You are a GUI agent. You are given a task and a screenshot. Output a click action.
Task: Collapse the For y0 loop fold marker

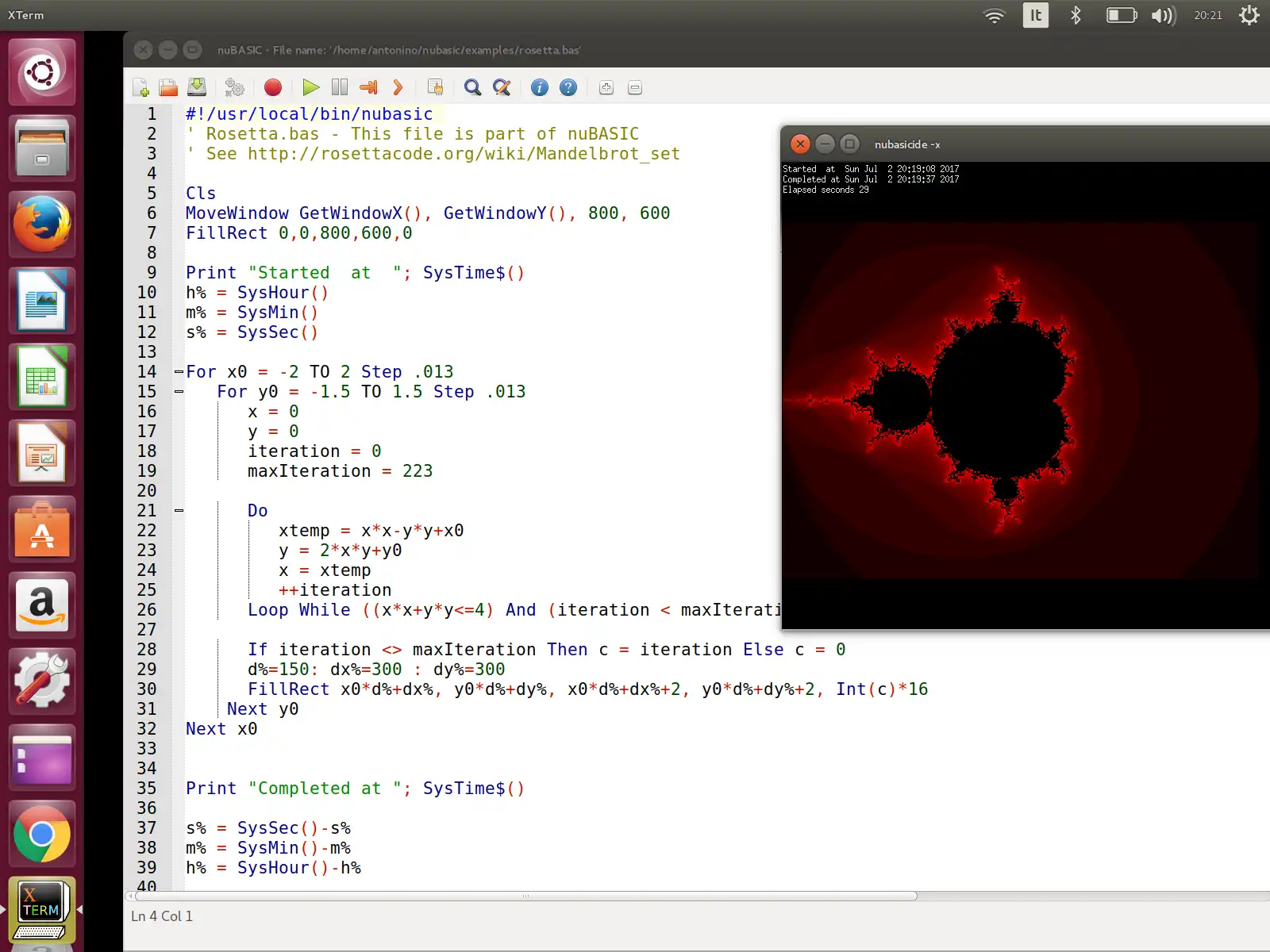(179, 392)
